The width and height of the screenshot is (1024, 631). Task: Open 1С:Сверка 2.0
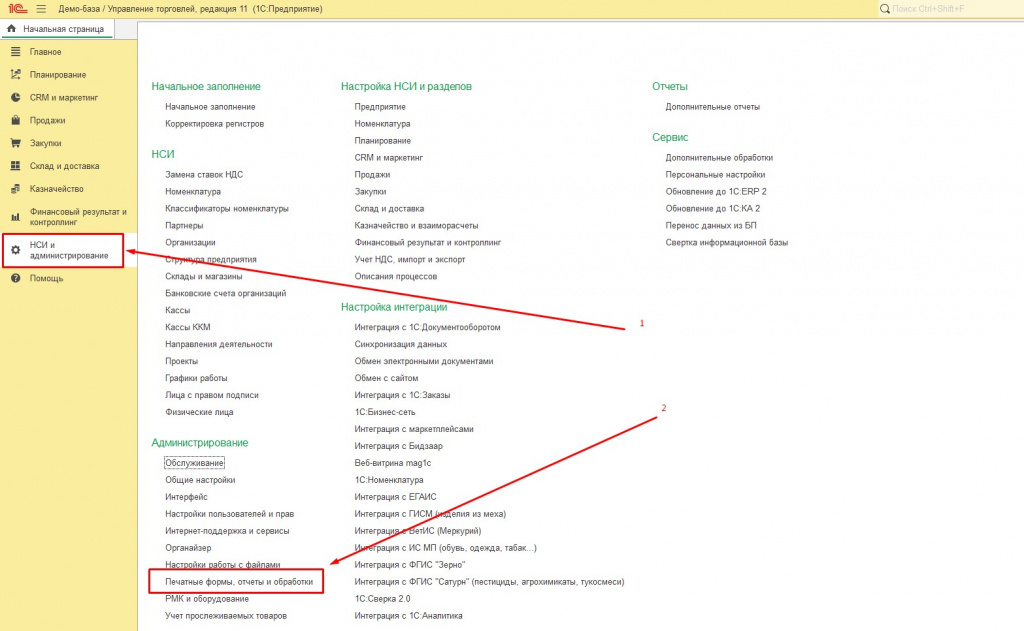coord(382,598)
